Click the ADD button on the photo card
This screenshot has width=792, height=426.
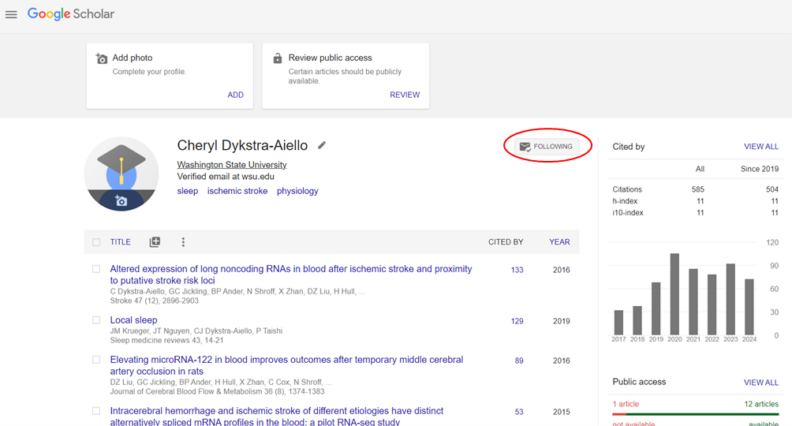point(235,95)
